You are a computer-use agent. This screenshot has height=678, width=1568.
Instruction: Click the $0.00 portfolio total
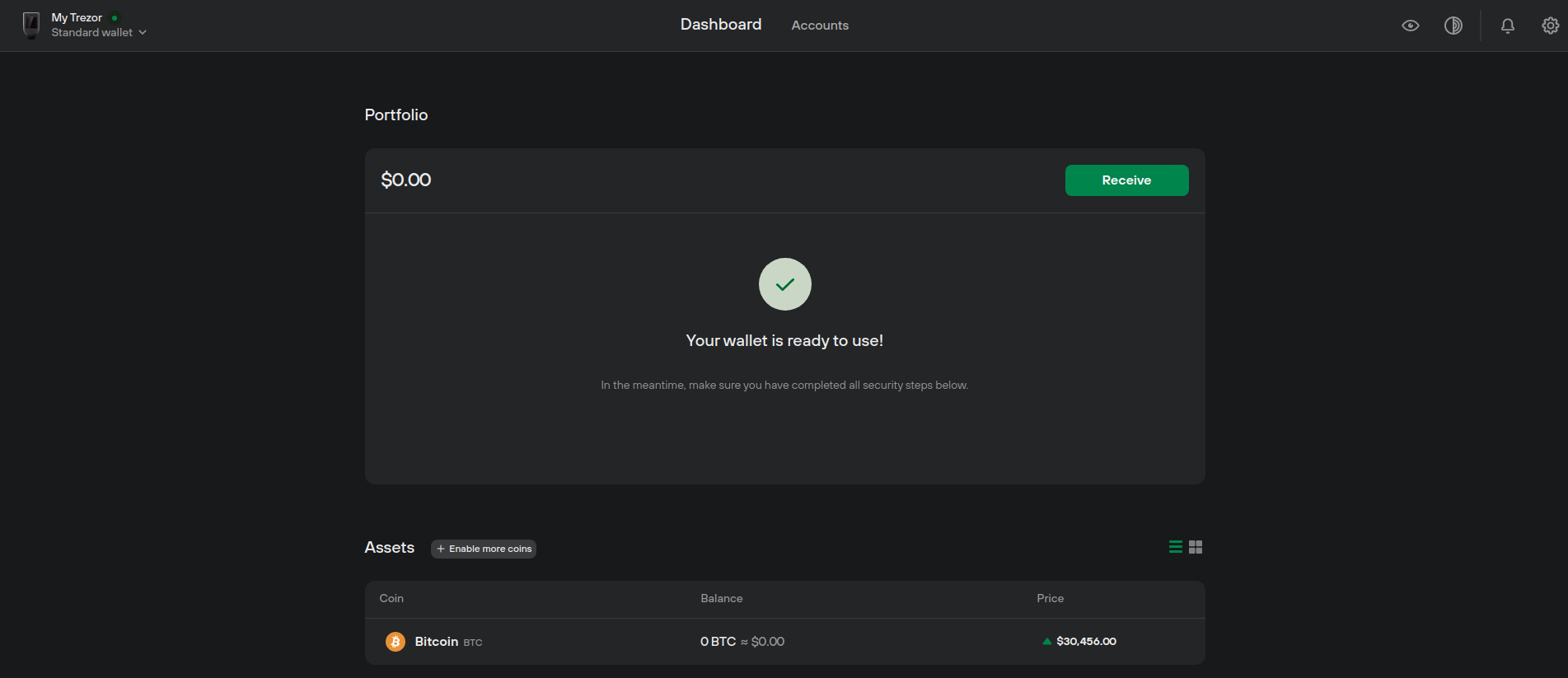pos(405,180)
